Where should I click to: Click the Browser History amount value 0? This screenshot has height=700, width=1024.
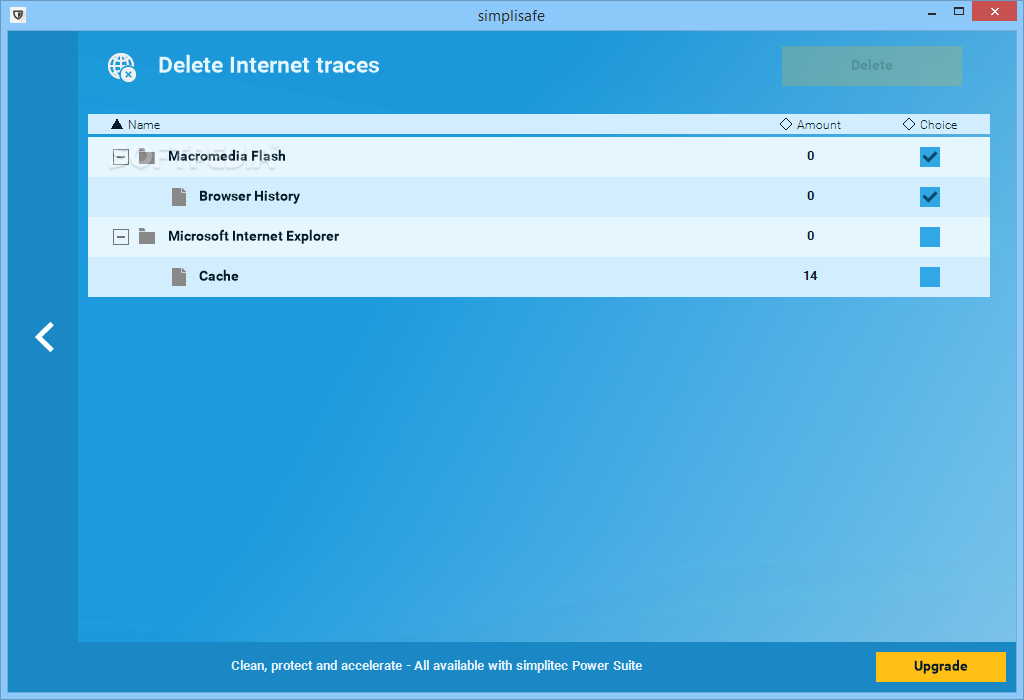(x=810, y=195)
